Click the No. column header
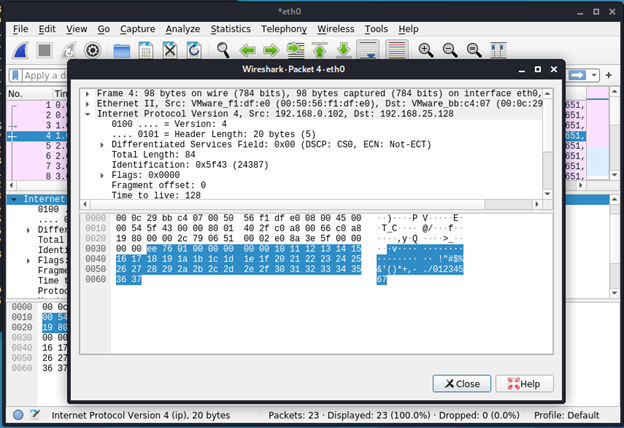This screenshot has height=428, width=624. [x=30, y=94]
